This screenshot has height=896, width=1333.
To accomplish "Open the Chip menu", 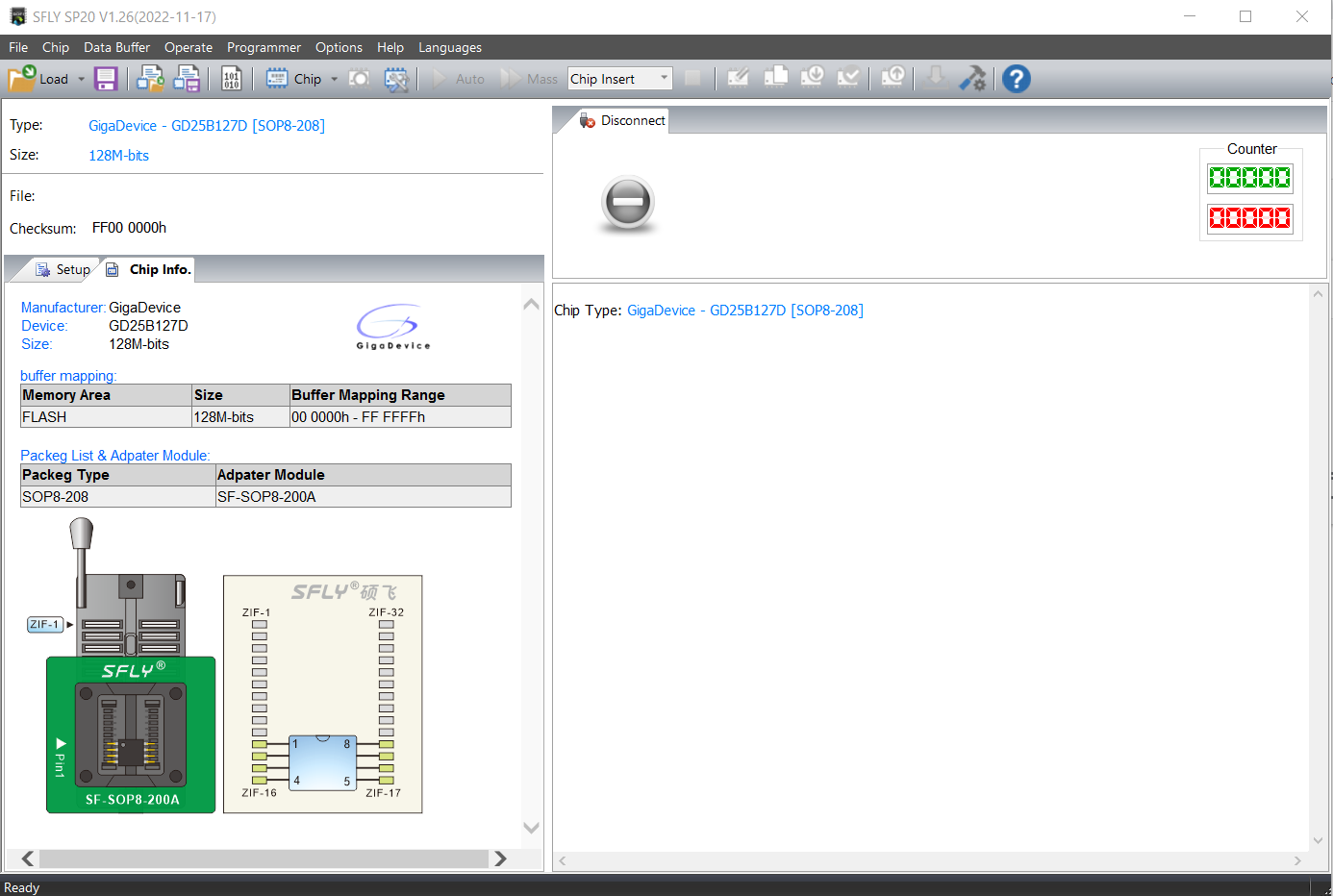I will (x=56, y=47).
